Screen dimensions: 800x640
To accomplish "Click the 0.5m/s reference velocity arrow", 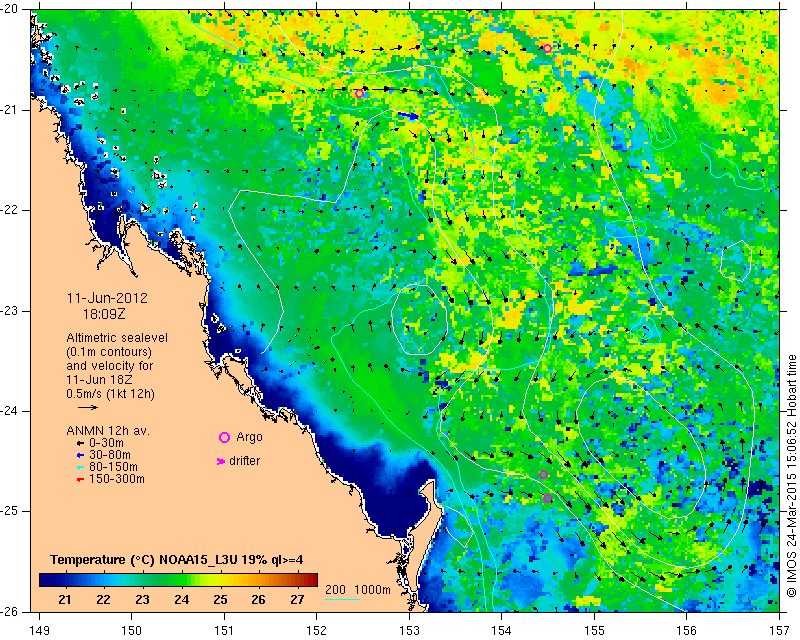I will click(88, 407).
